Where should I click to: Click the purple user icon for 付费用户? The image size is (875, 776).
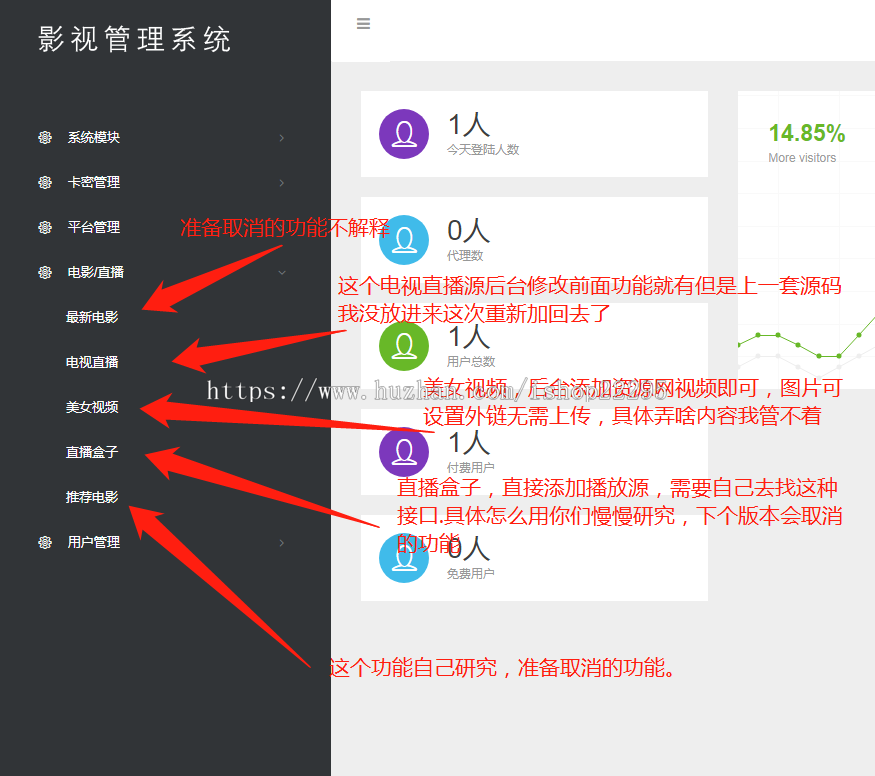click(404, 452)
